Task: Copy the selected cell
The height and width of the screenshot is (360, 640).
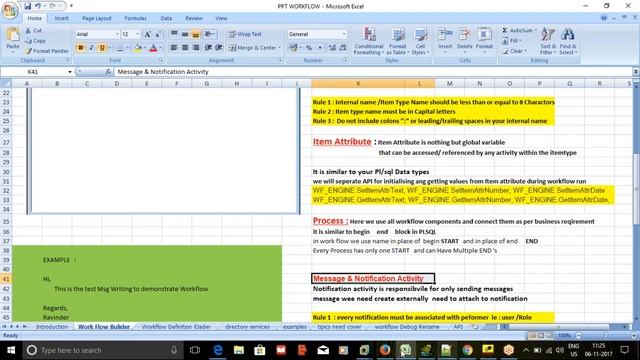Action: click(x=35, y=41)
